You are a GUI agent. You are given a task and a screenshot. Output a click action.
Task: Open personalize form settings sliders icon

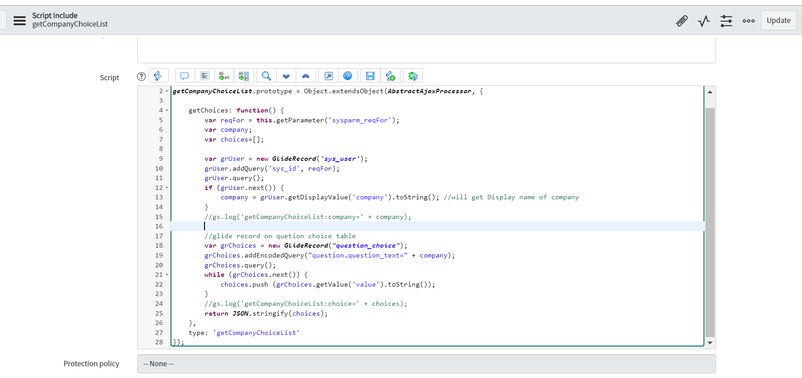[x=726, y=21]
